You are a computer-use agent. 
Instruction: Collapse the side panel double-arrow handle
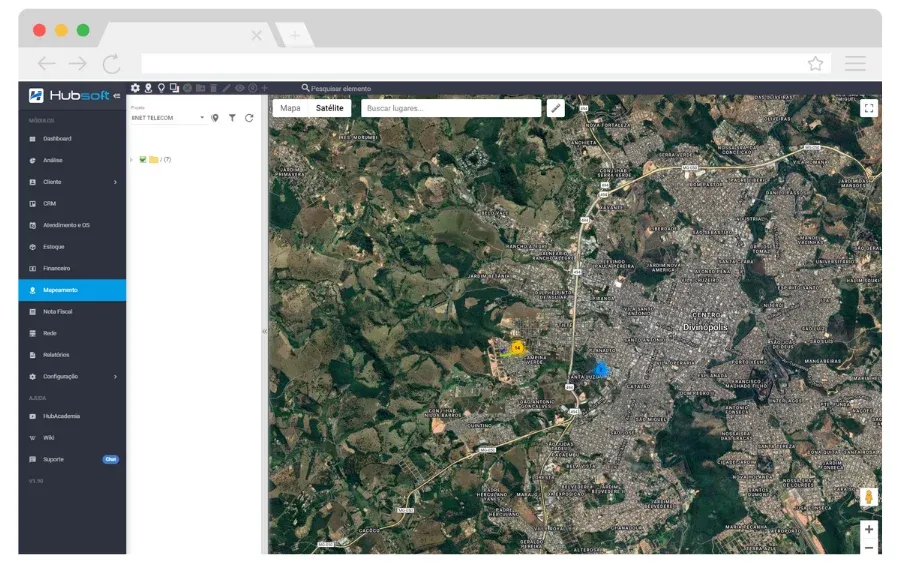(265, 331)
